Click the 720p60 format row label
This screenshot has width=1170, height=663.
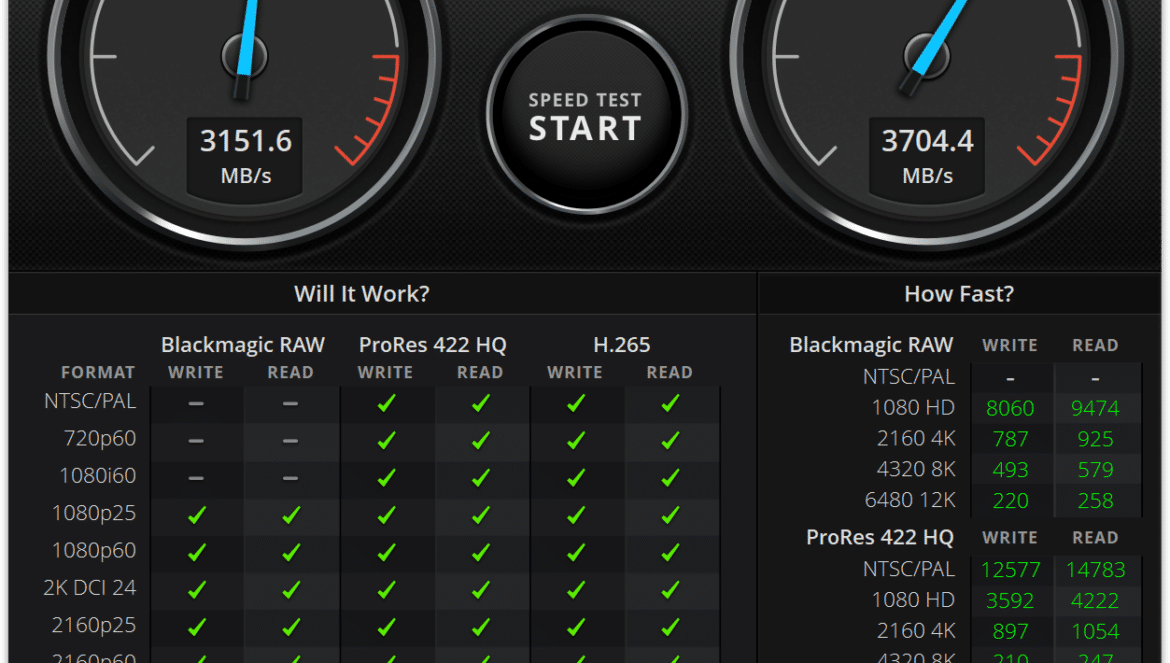pyautogui.click(x=100, y=439)
